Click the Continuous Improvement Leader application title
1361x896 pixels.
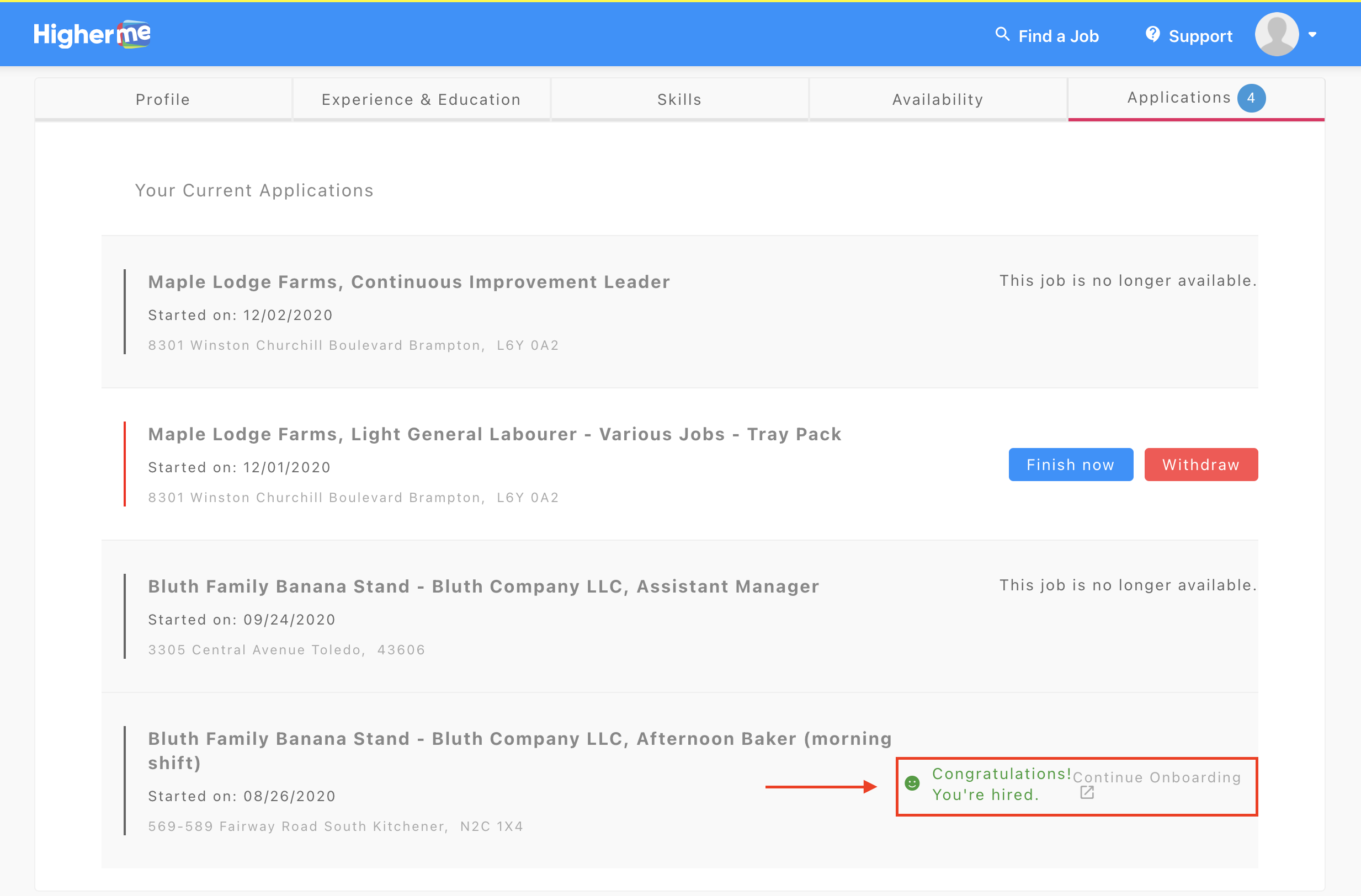point(409,282)
